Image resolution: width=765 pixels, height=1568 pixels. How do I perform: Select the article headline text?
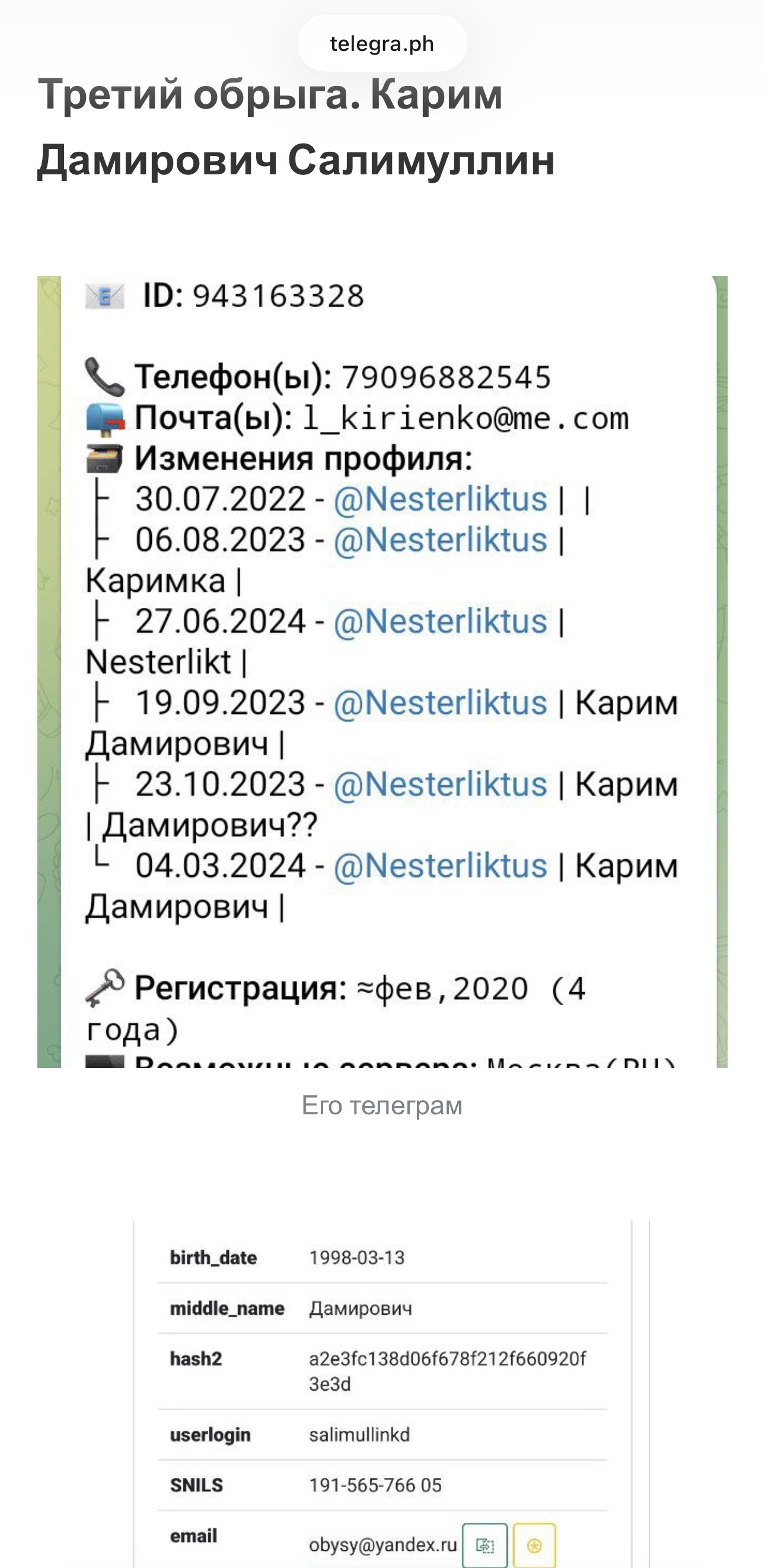(x=296, y=128)
